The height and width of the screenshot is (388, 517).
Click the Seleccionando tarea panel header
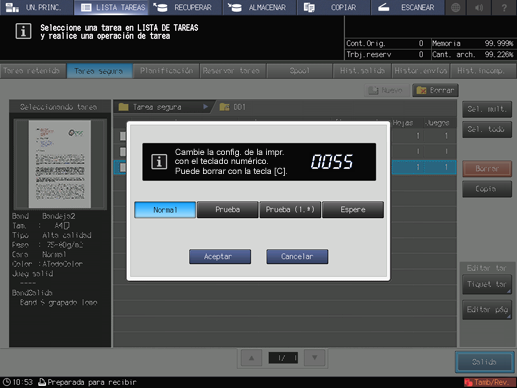pyautogui.click(x=59, y=107)
